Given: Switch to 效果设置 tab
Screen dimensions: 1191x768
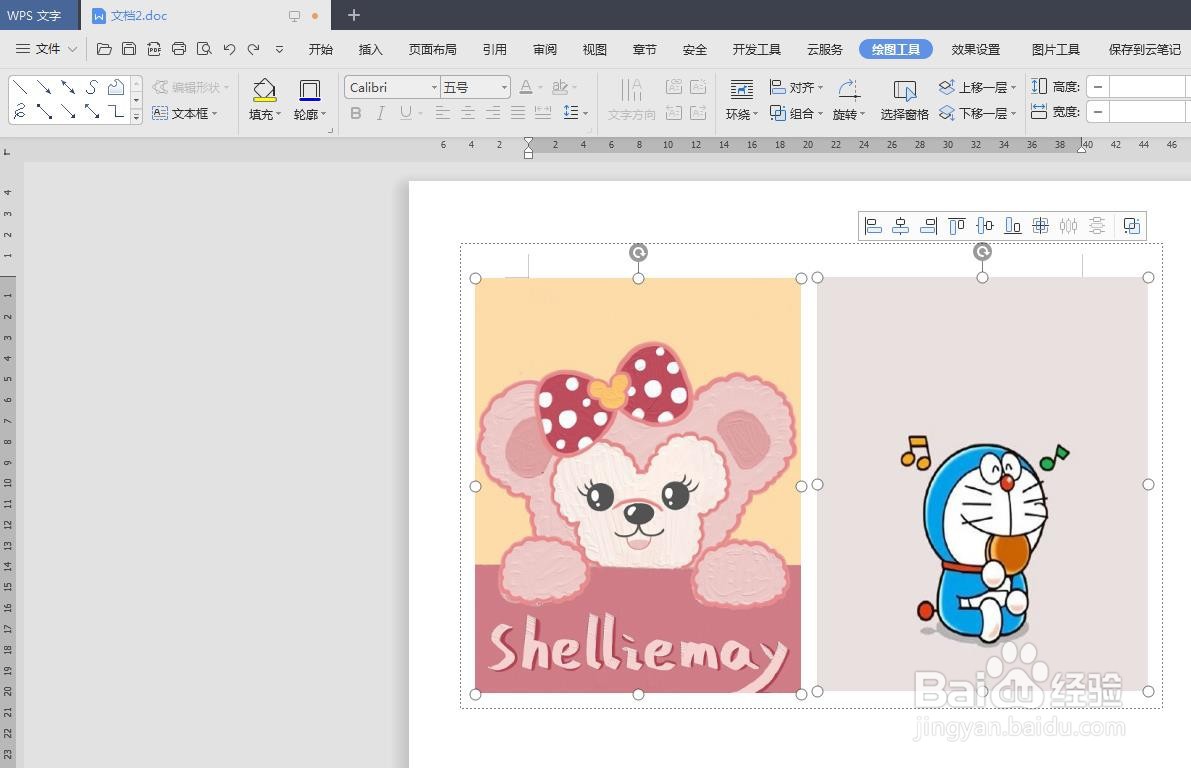Looking at the screenshot, I should coord(976,49).
